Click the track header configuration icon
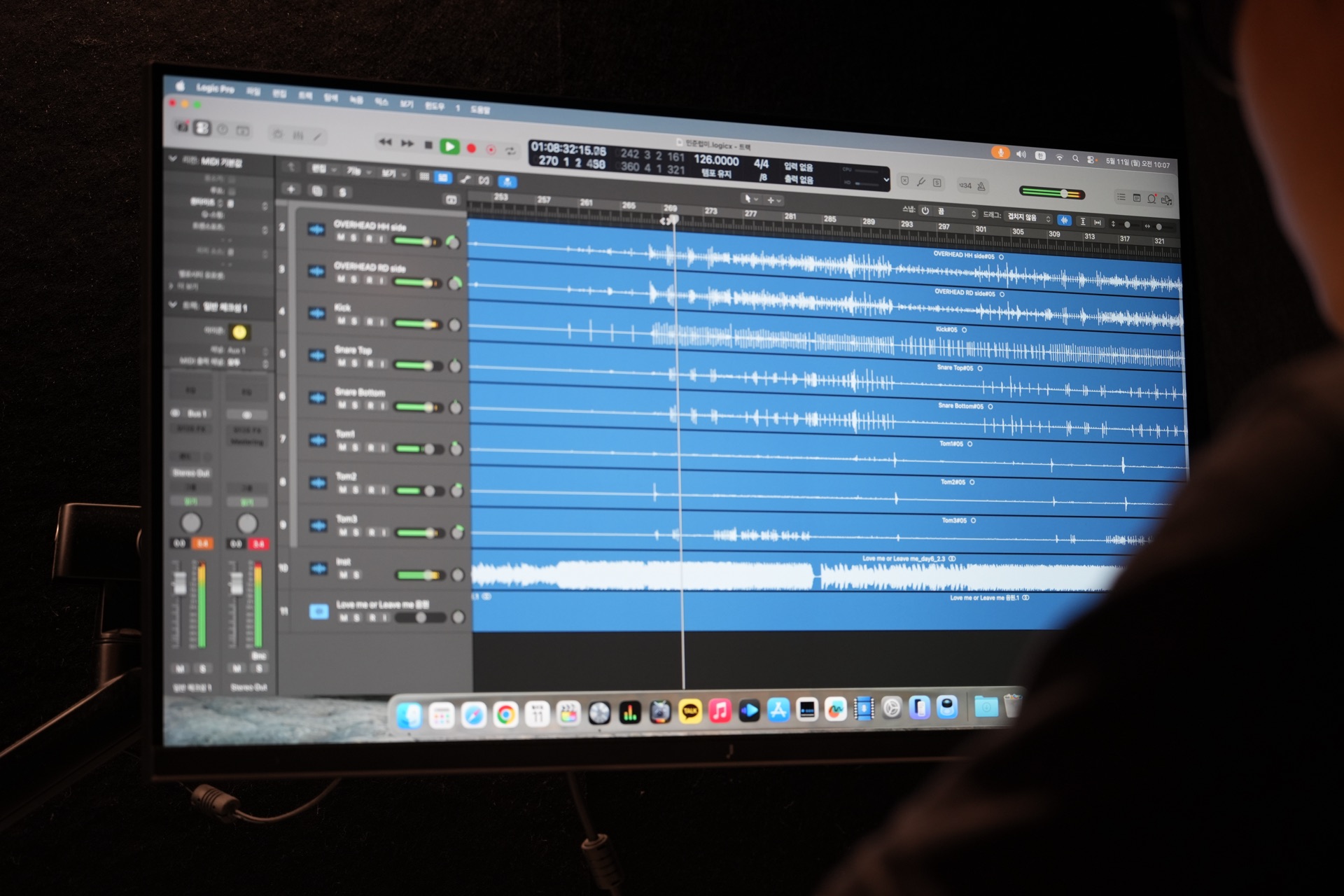Image resolution: width=1344 pixels, height=896 pixels. point(451,200)
